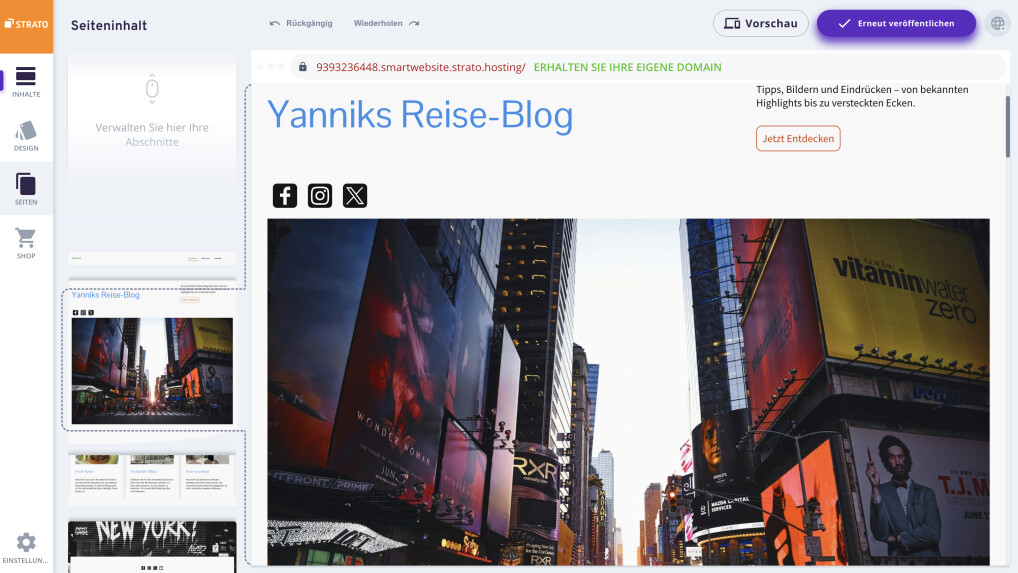The image size is (1018, 573).
Task: Click Erhalten Sie Ihre Eigene Domain link
Action: click(627, 67)
